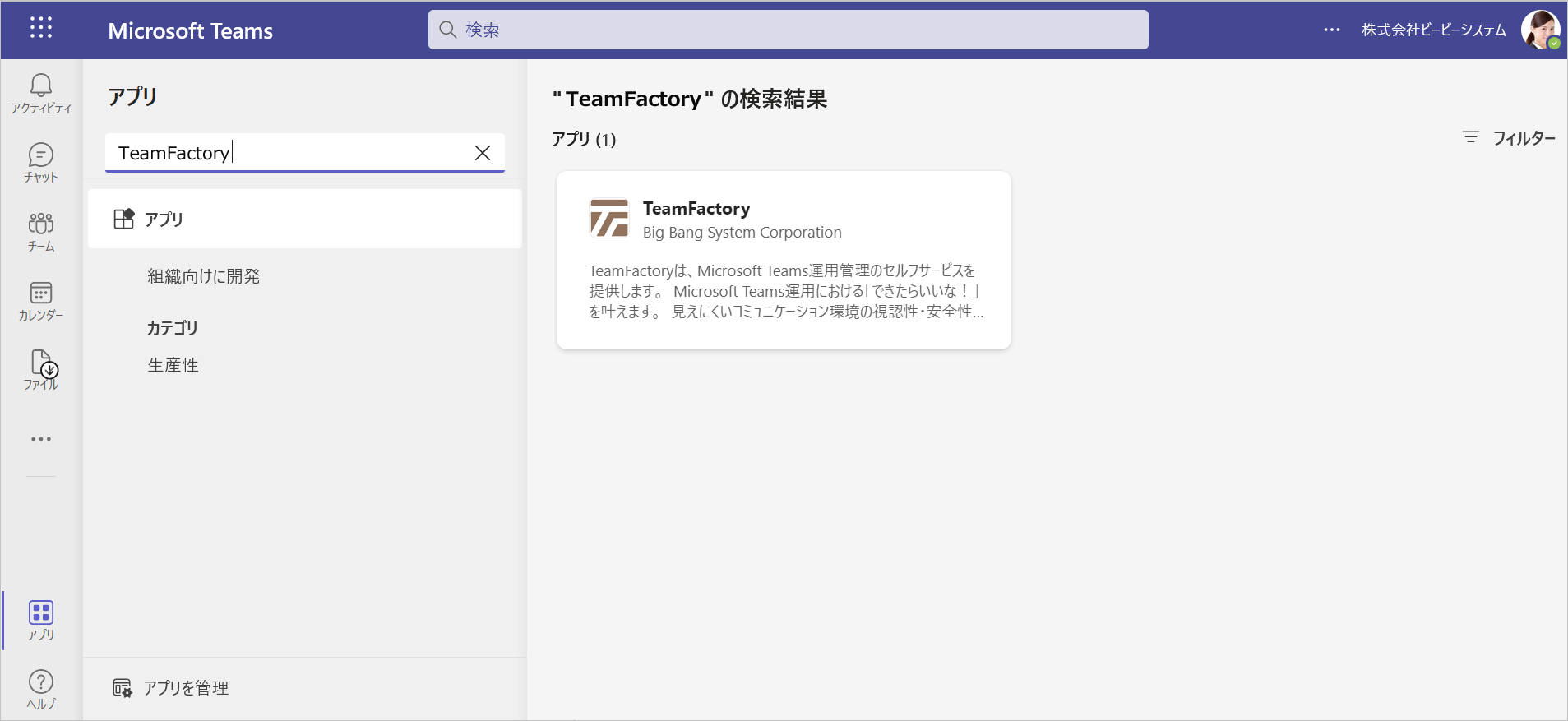The image size is (1568, 721).
Task: Click the Microsoft Teams title
Action: tap(191, 30)
